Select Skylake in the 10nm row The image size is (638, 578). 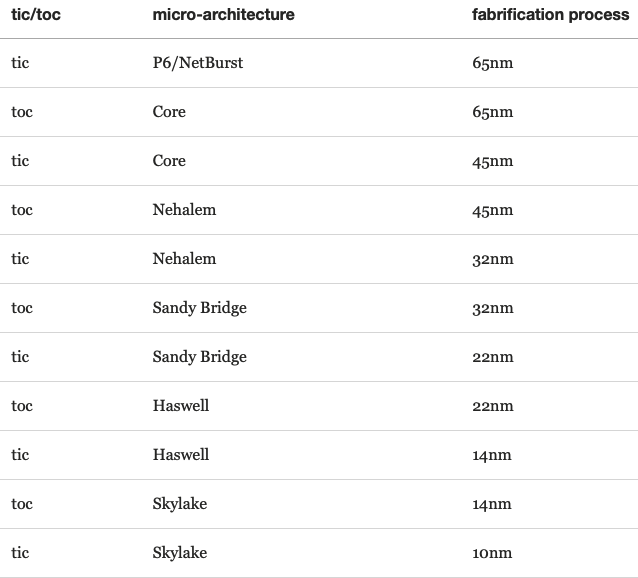coord(180,553)
